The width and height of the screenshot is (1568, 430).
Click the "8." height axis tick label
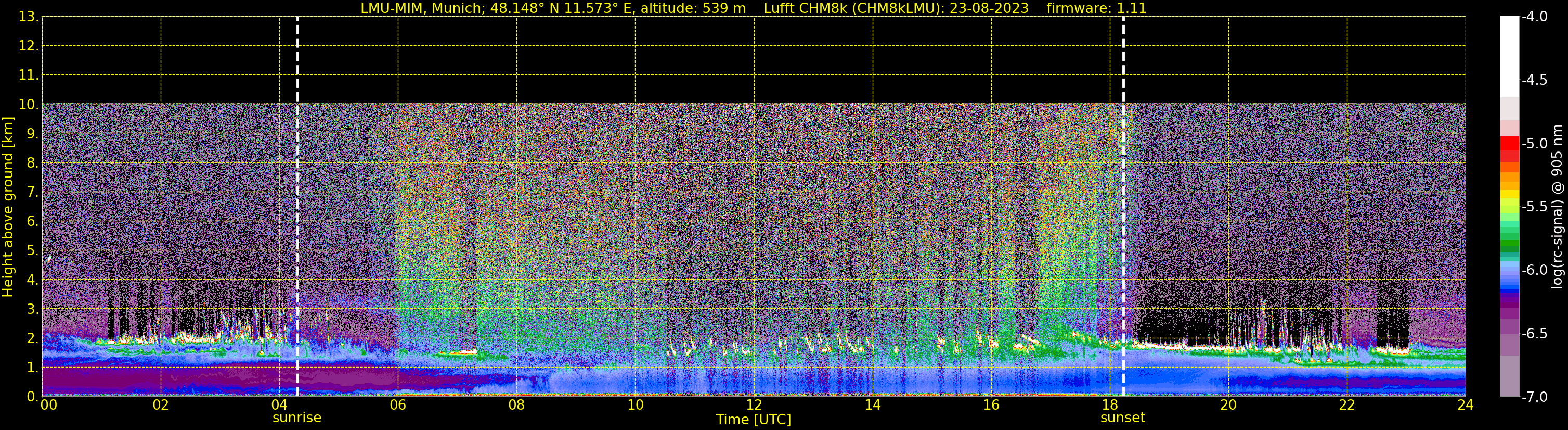(32, 163)
